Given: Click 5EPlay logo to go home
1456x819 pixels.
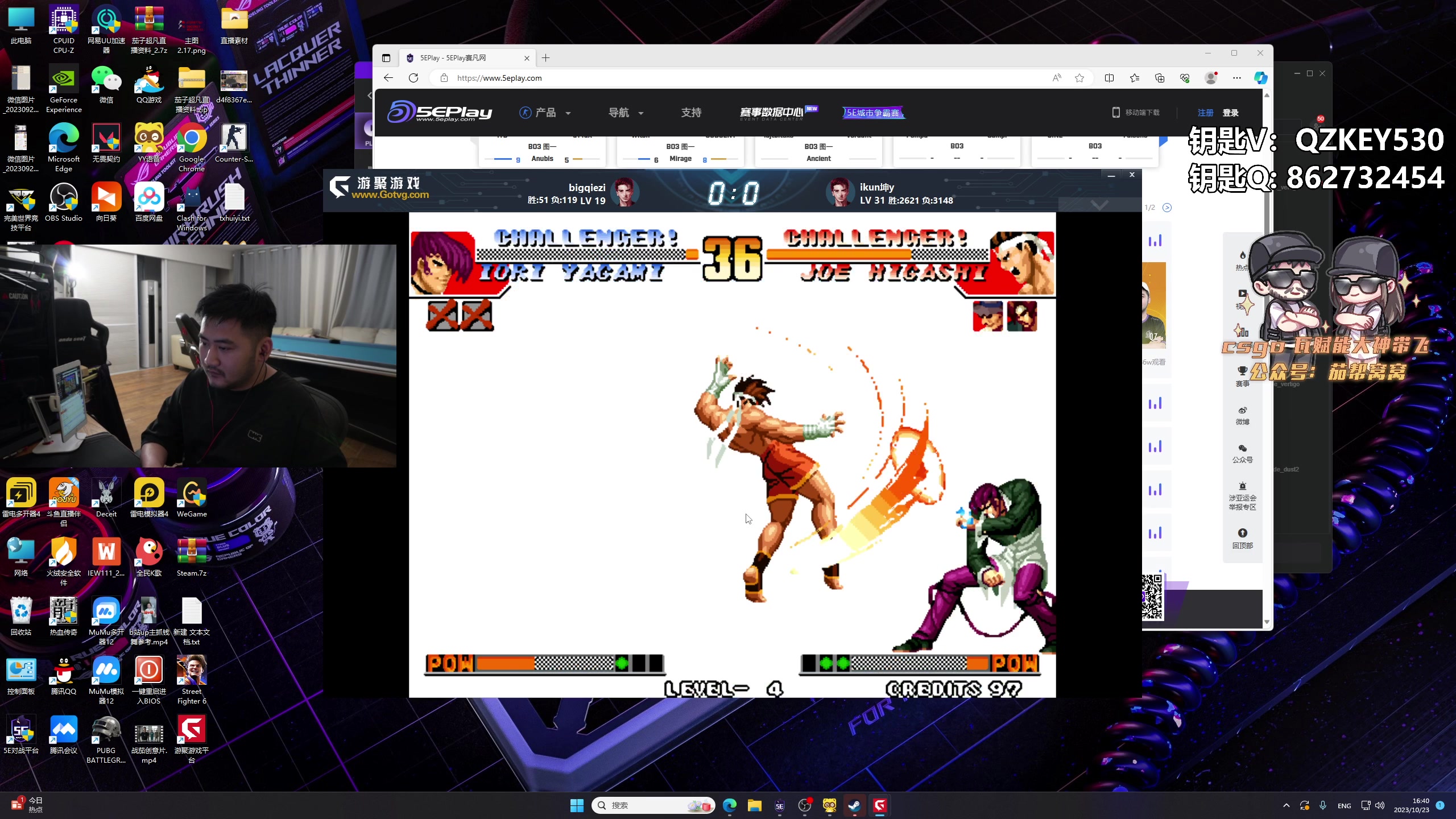Looking at the screenshot, I should coord(439,111).
